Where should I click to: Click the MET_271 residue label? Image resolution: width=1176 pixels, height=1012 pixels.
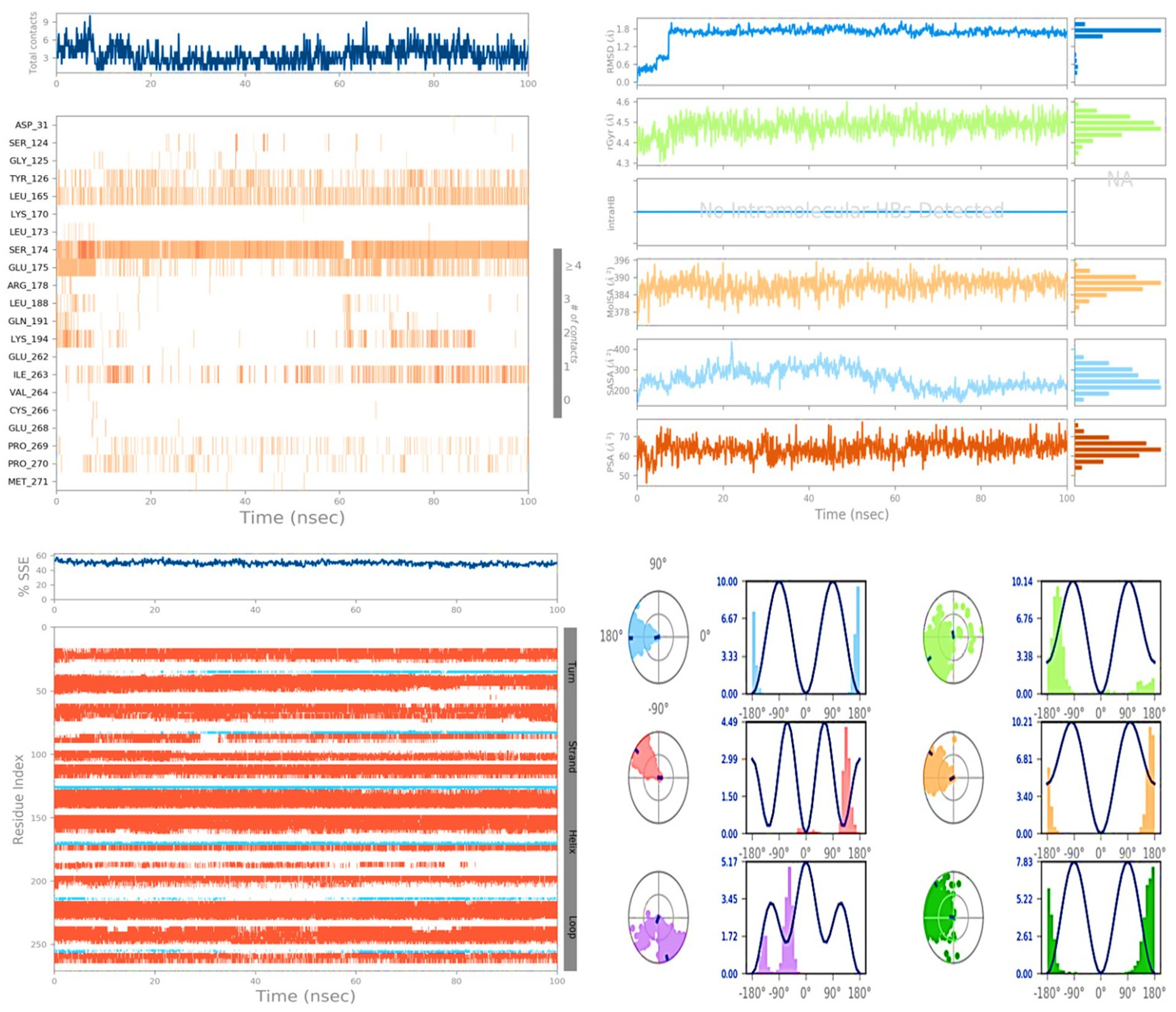coord(28,482)
